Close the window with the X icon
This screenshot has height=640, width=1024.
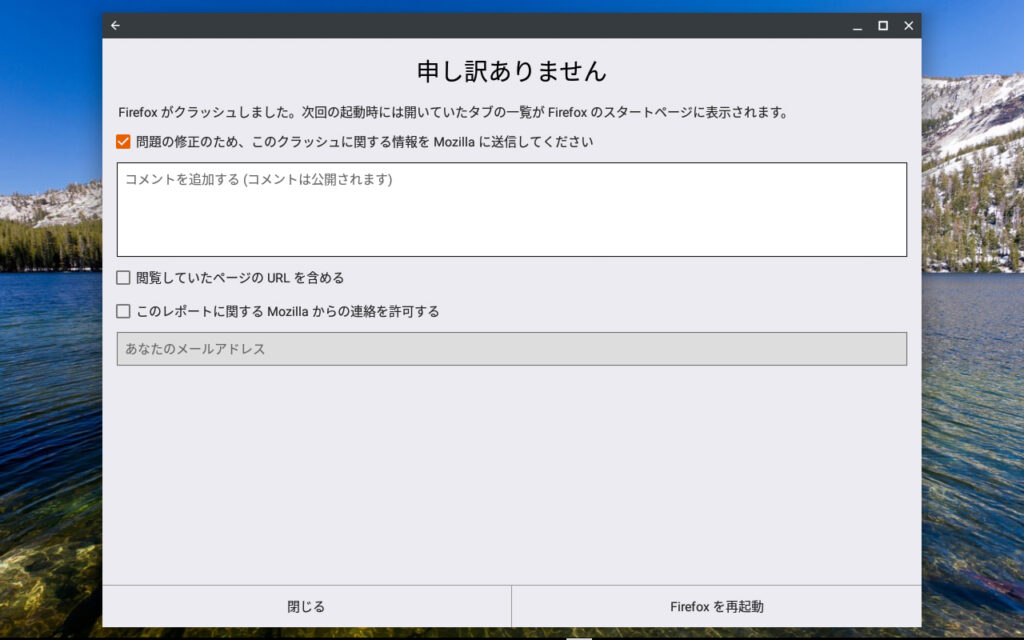click(x=908, y=25)
